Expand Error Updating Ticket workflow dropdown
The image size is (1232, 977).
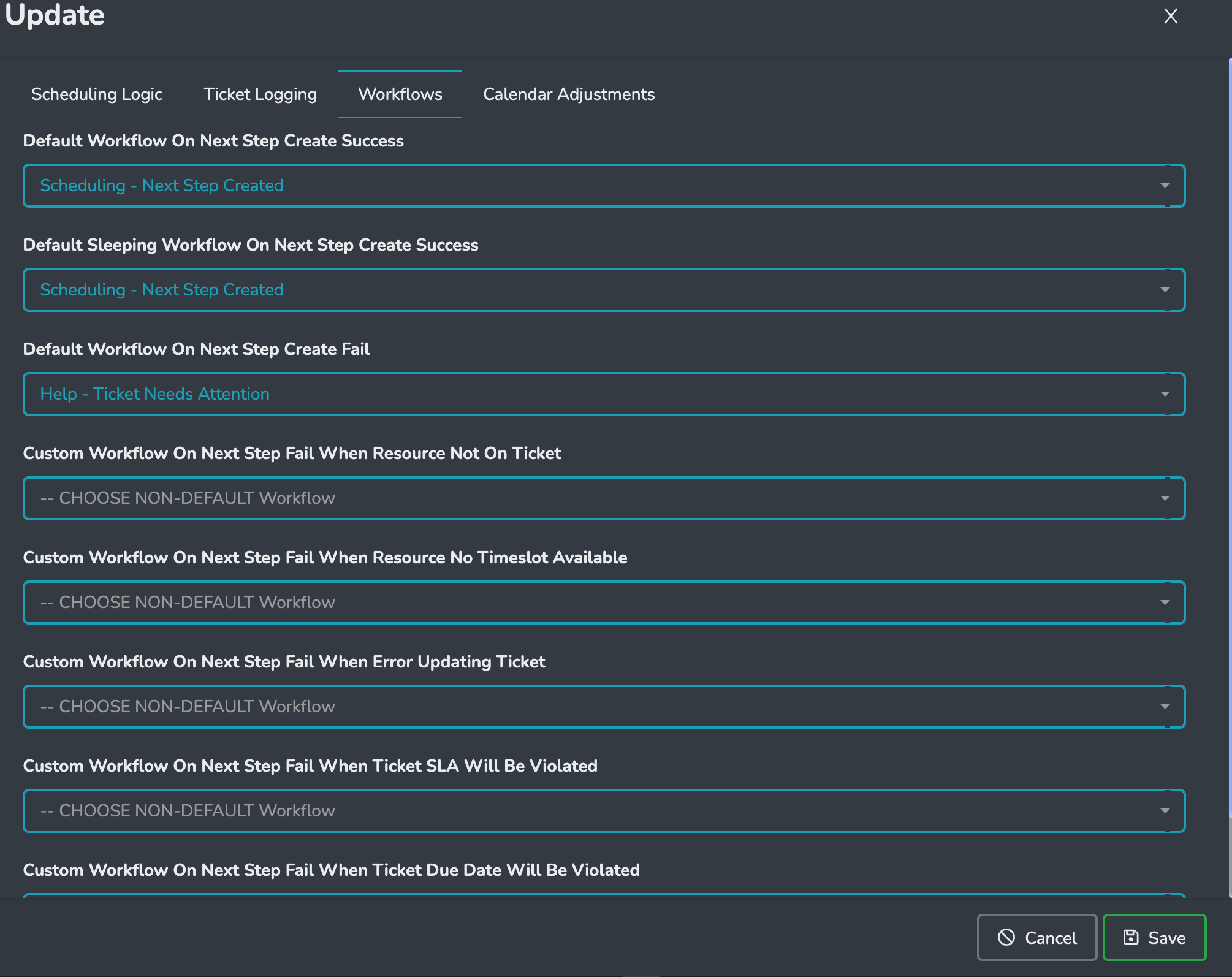click(604, 707)
